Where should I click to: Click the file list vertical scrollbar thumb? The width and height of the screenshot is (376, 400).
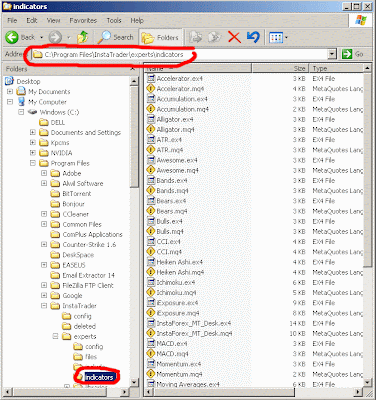pyautogui.click(x=367, y=170)
